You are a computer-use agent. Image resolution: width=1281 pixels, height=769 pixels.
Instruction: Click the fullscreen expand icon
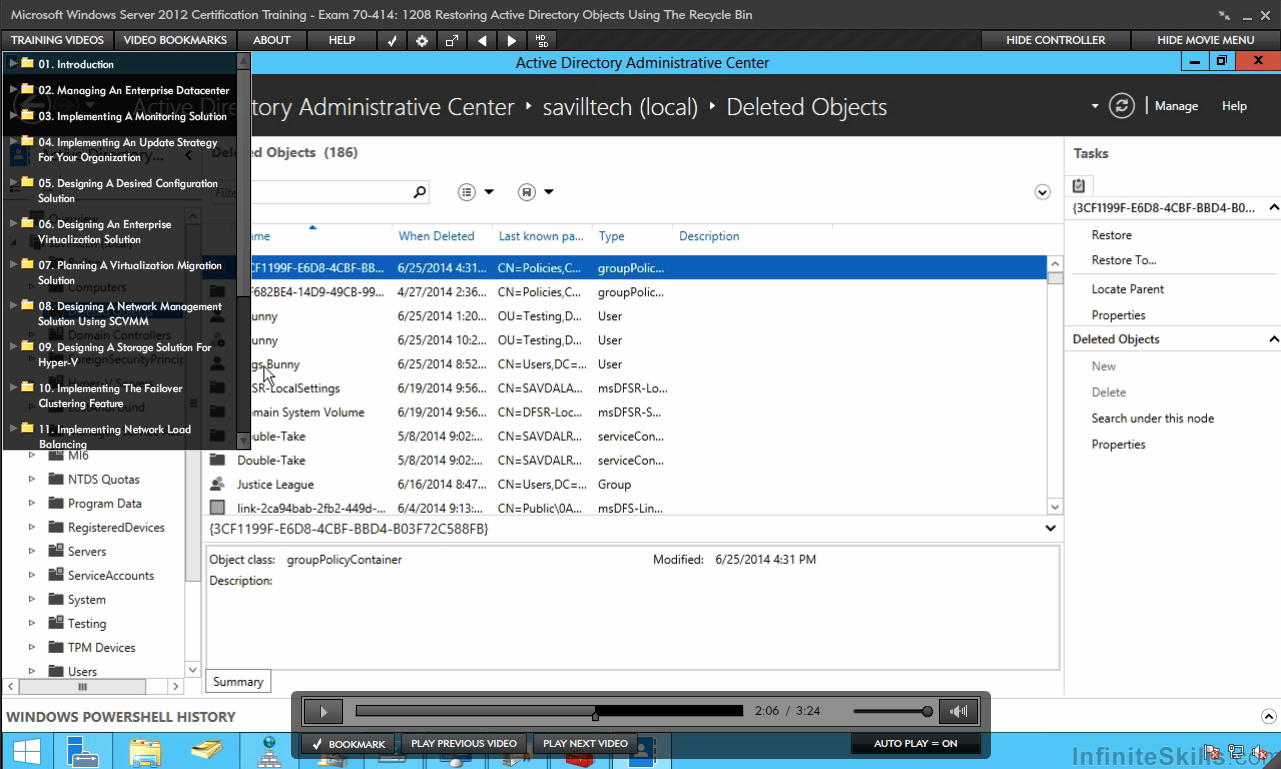[452, 40]
